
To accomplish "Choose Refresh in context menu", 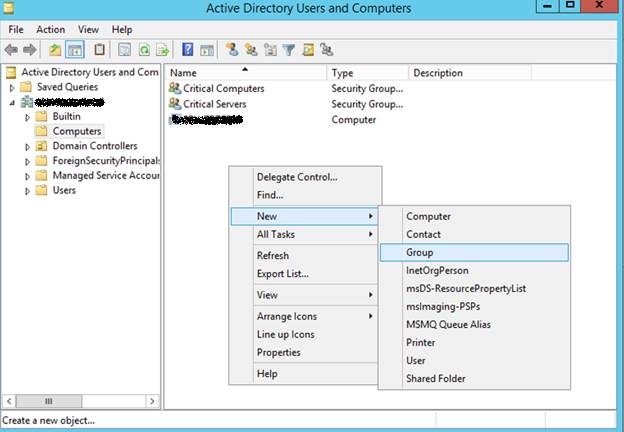I will pyautogui.click(x=304, y=255).
